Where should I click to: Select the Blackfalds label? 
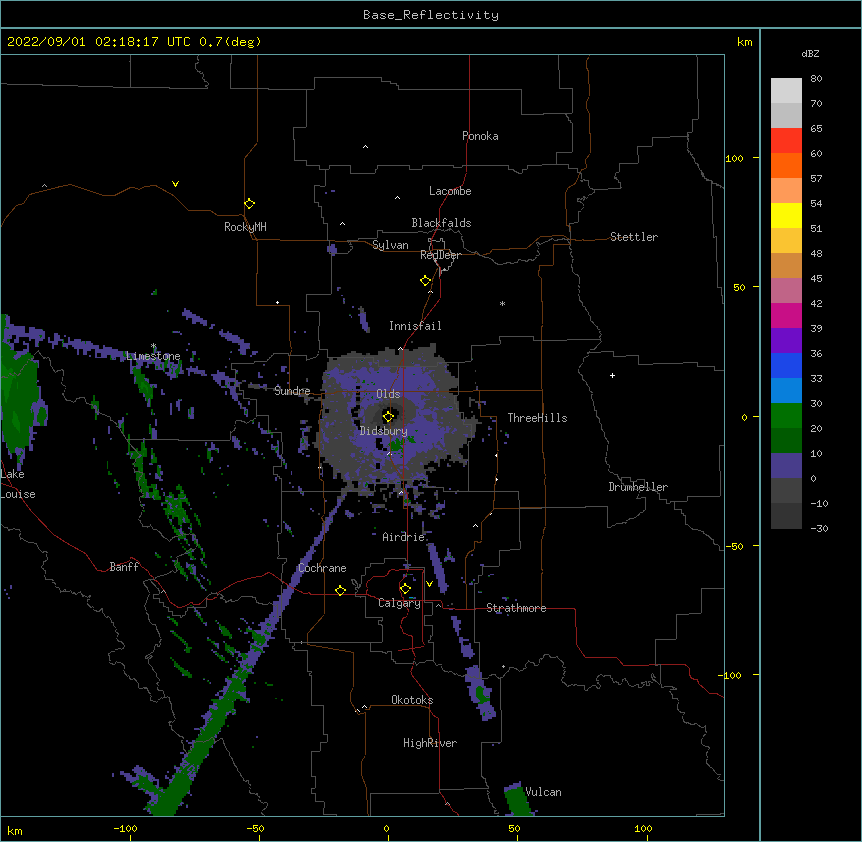tap(441, 223)
